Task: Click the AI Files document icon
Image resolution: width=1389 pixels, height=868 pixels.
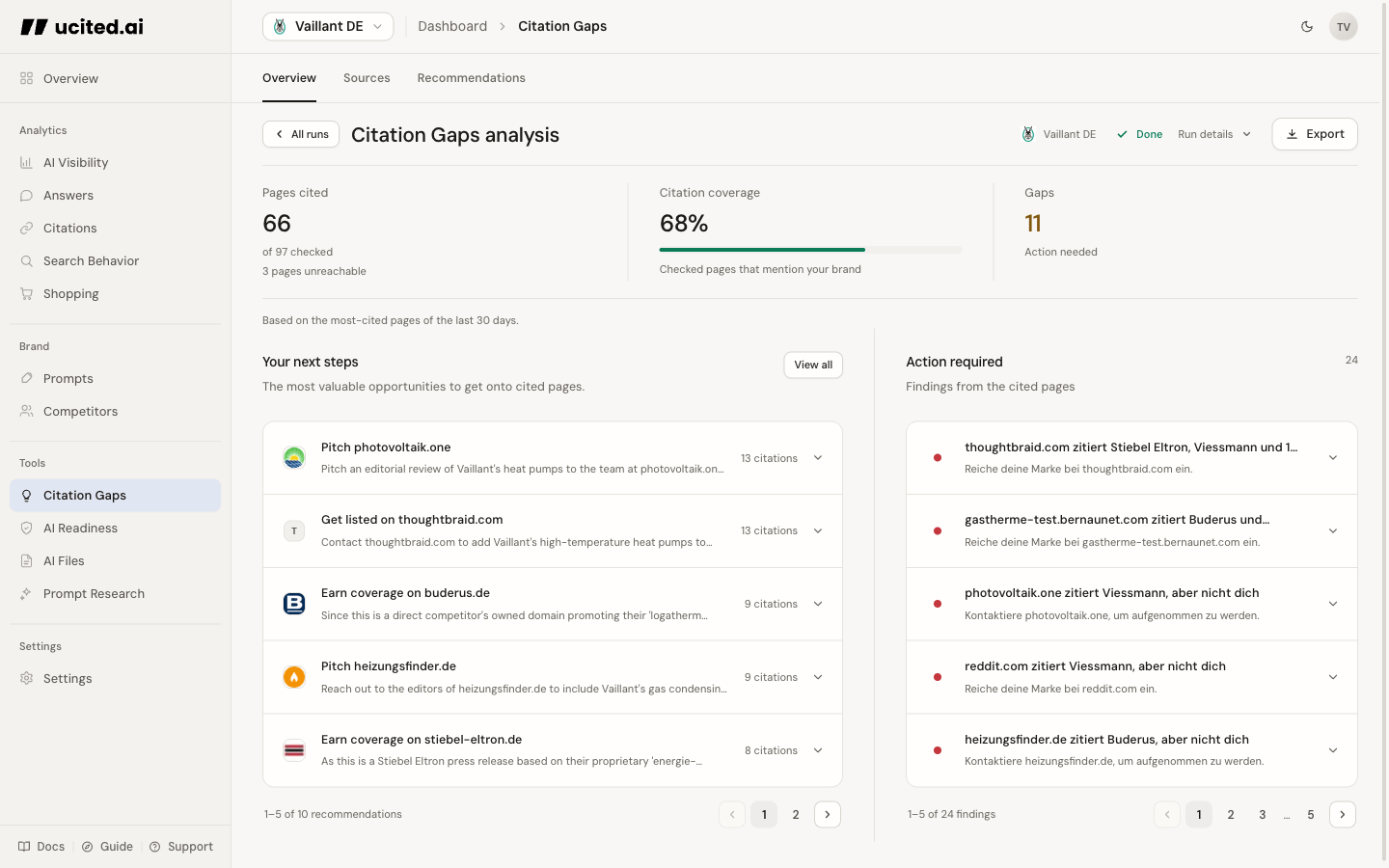Action: (26, 560)
